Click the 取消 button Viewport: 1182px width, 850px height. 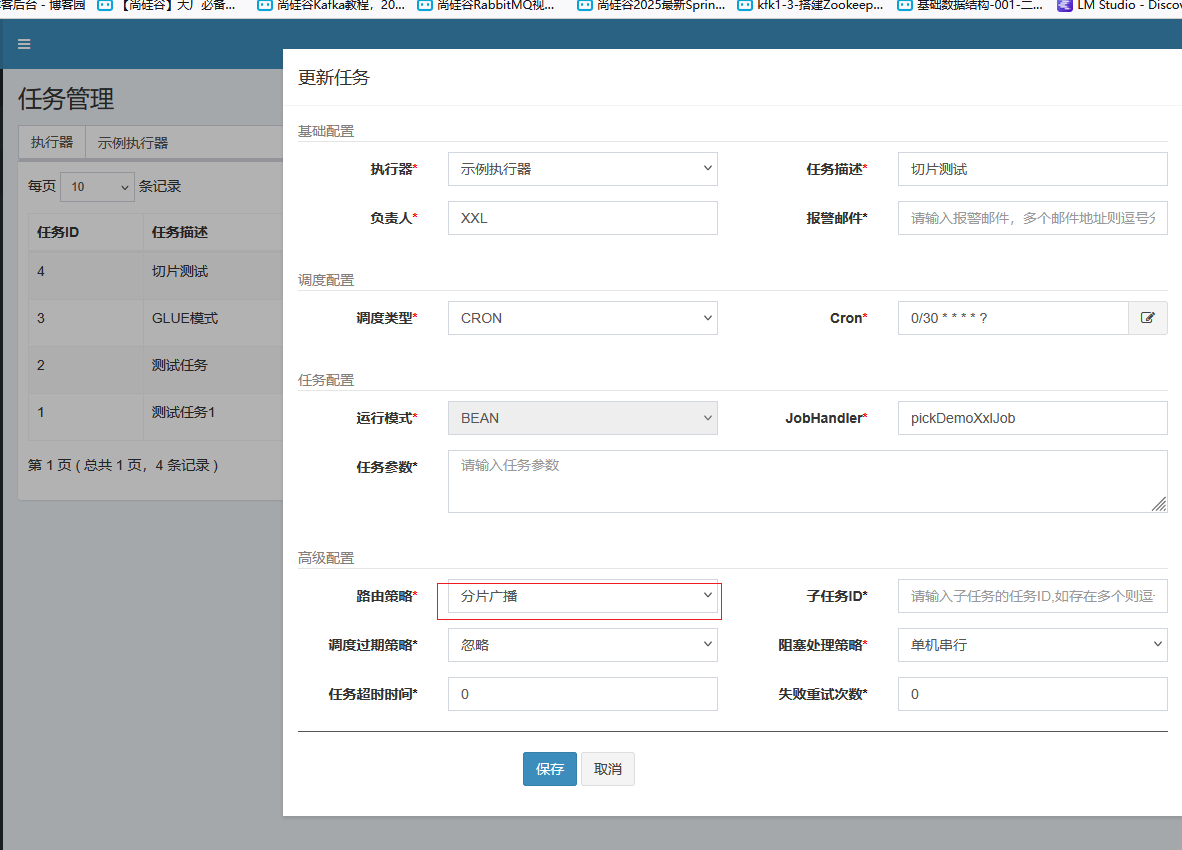(x=608, y=769)
